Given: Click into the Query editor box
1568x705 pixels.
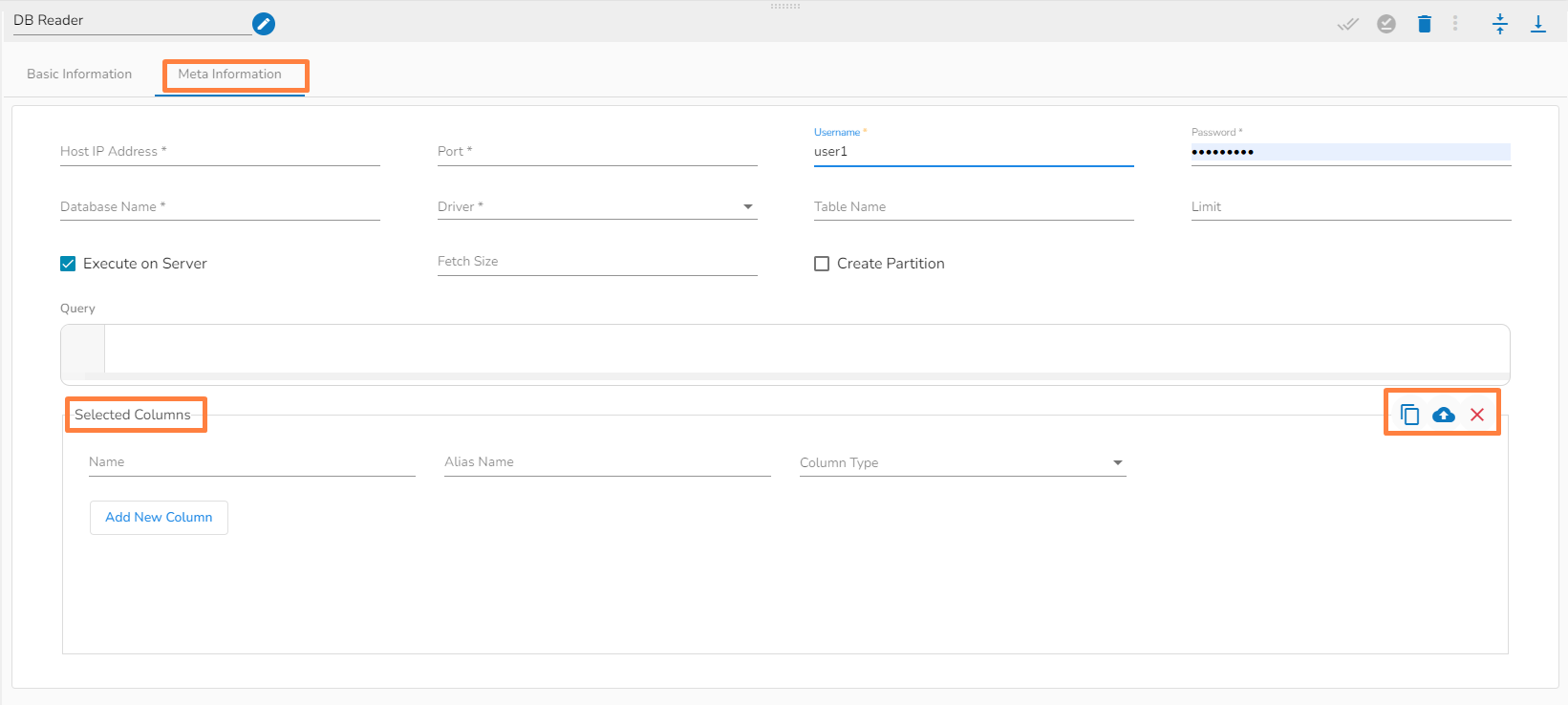Looking at the screenshot, I should tap(803, 349).
